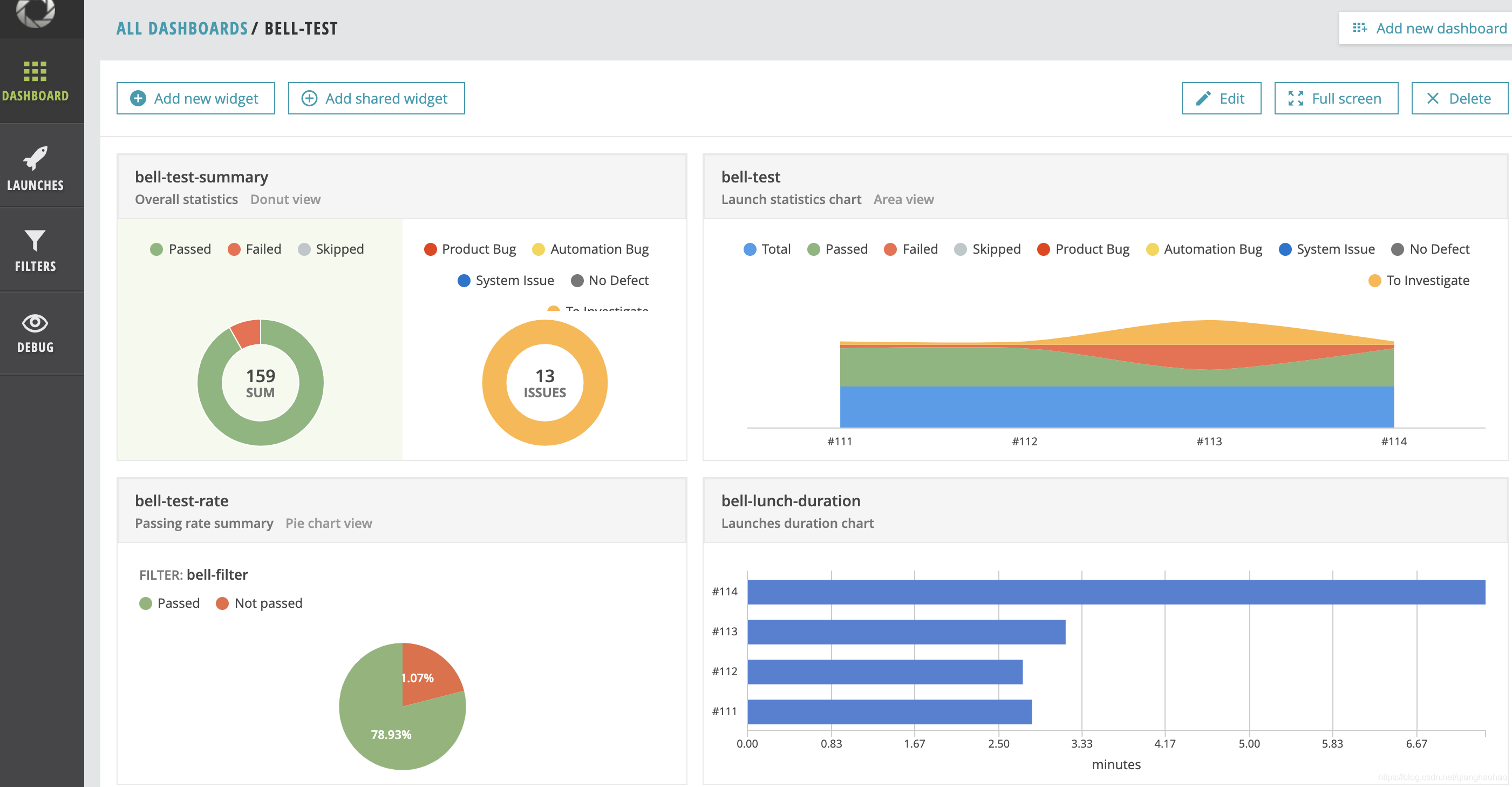Click the #113 duration bar
Image resolution: width=1512 pixels, height=787 pixels.
tap(906, 632)
